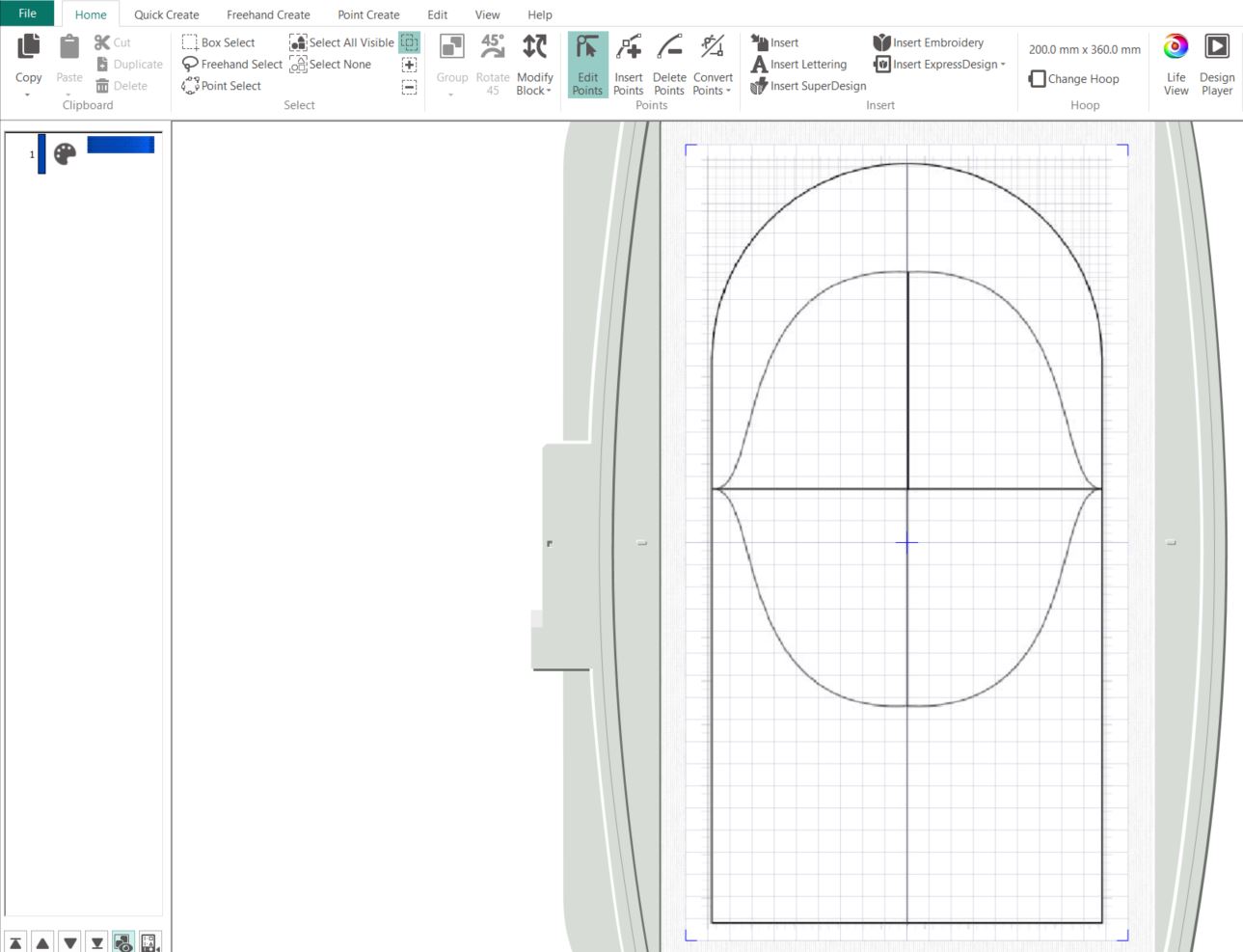
Task: Activate the Point Select tool
Action: [222, 86]
